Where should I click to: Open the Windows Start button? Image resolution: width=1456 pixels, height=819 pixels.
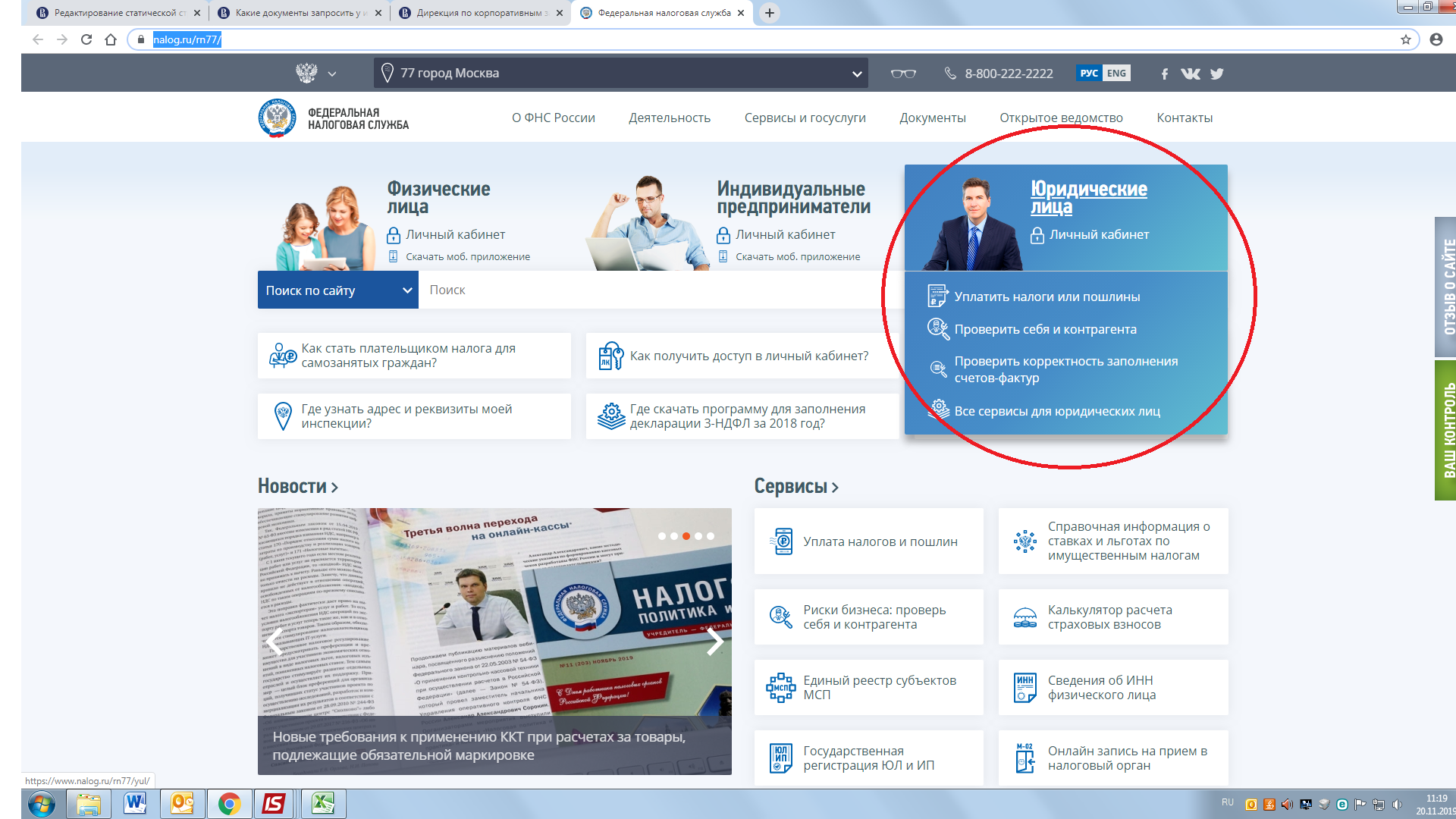[42, 803]
